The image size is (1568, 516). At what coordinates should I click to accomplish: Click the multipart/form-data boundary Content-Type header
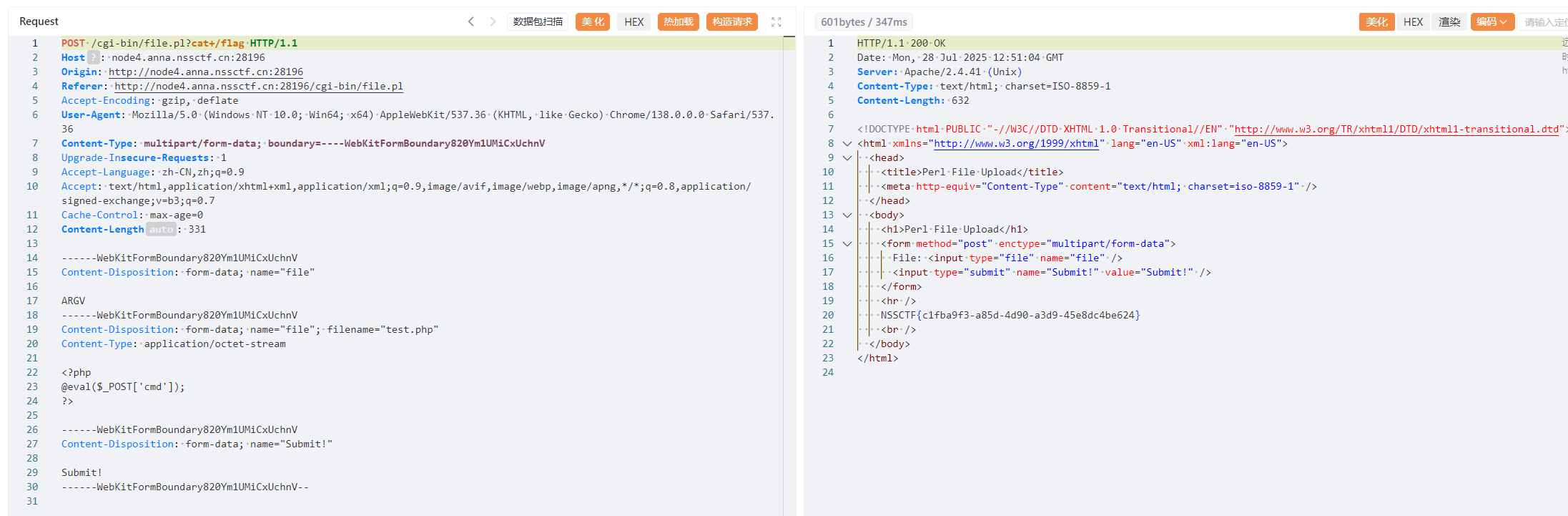point(303,143)
